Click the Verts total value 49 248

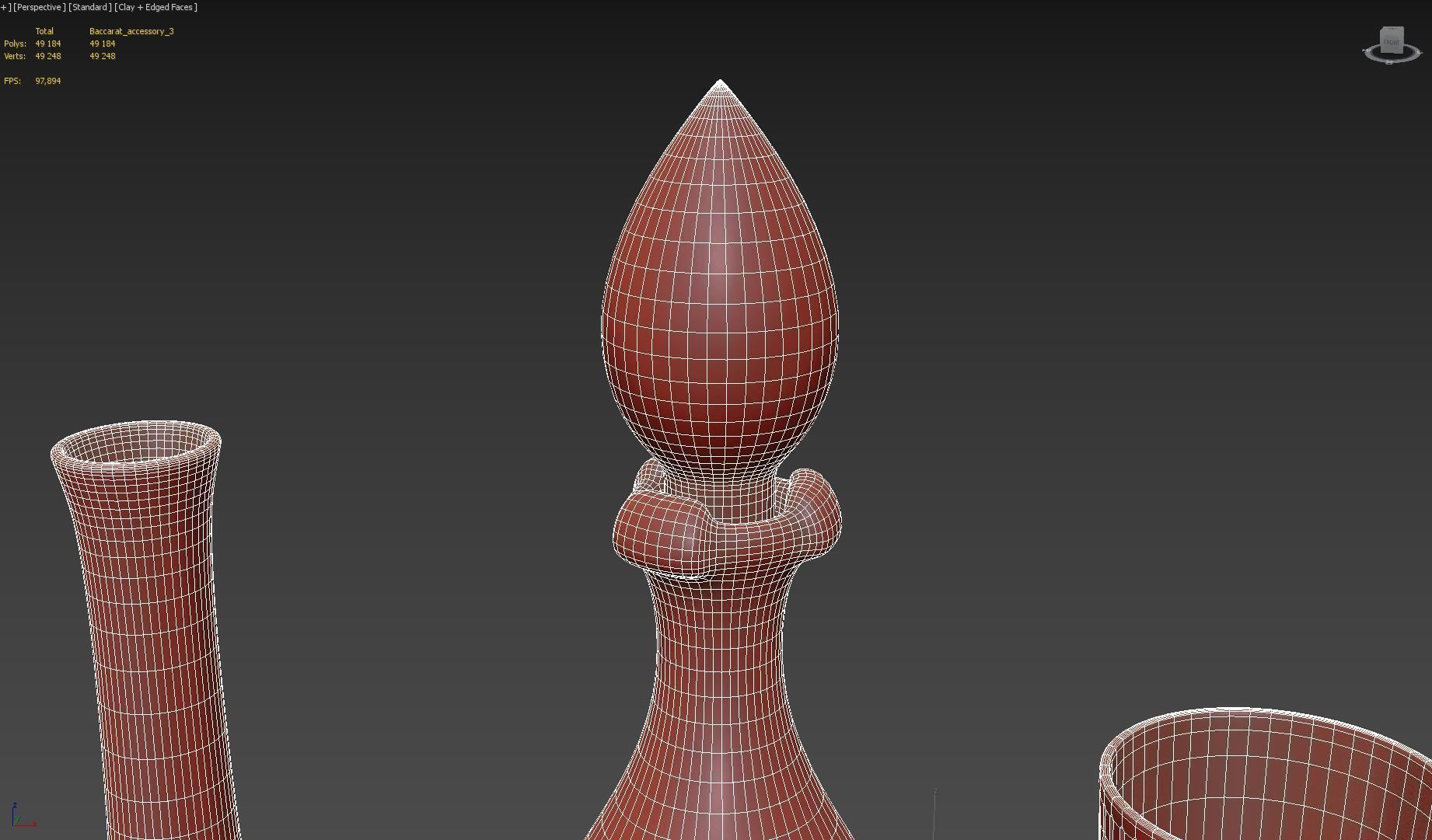pos(47,56)
